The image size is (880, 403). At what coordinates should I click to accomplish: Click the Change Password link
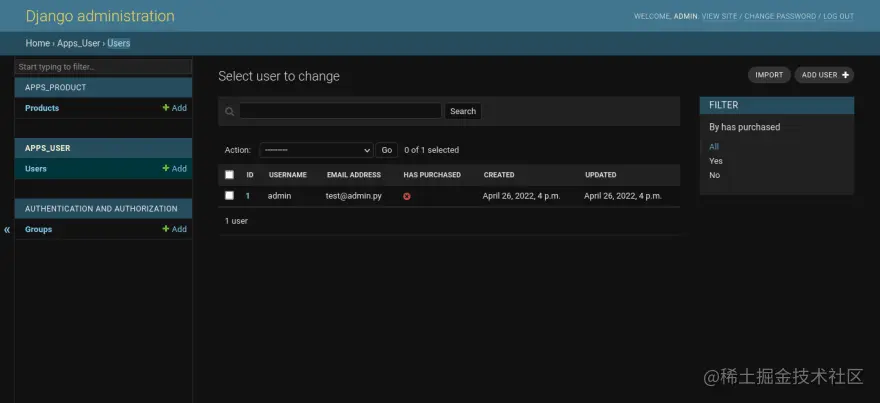(x=780, y=16)
